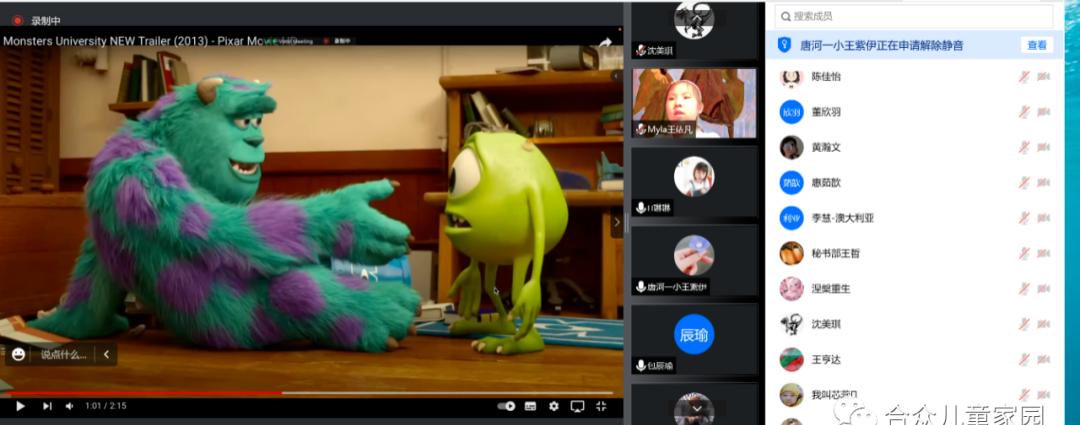This screenshot has height=425, width=1080.
Task: Unmute 惠茹歆's microphone
Action: [1024, 183]
